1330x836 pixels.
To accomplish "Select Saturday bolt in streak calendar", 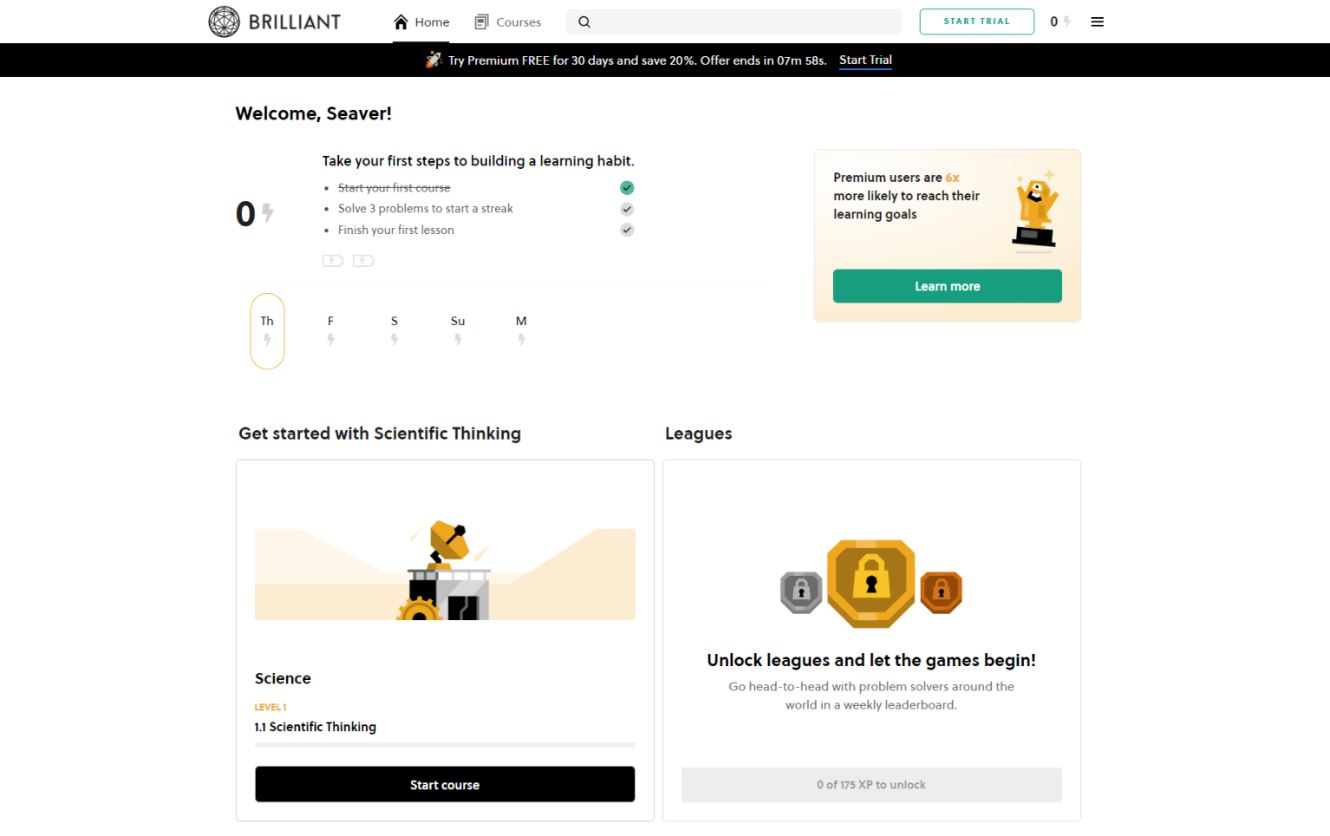I will 394,340.
